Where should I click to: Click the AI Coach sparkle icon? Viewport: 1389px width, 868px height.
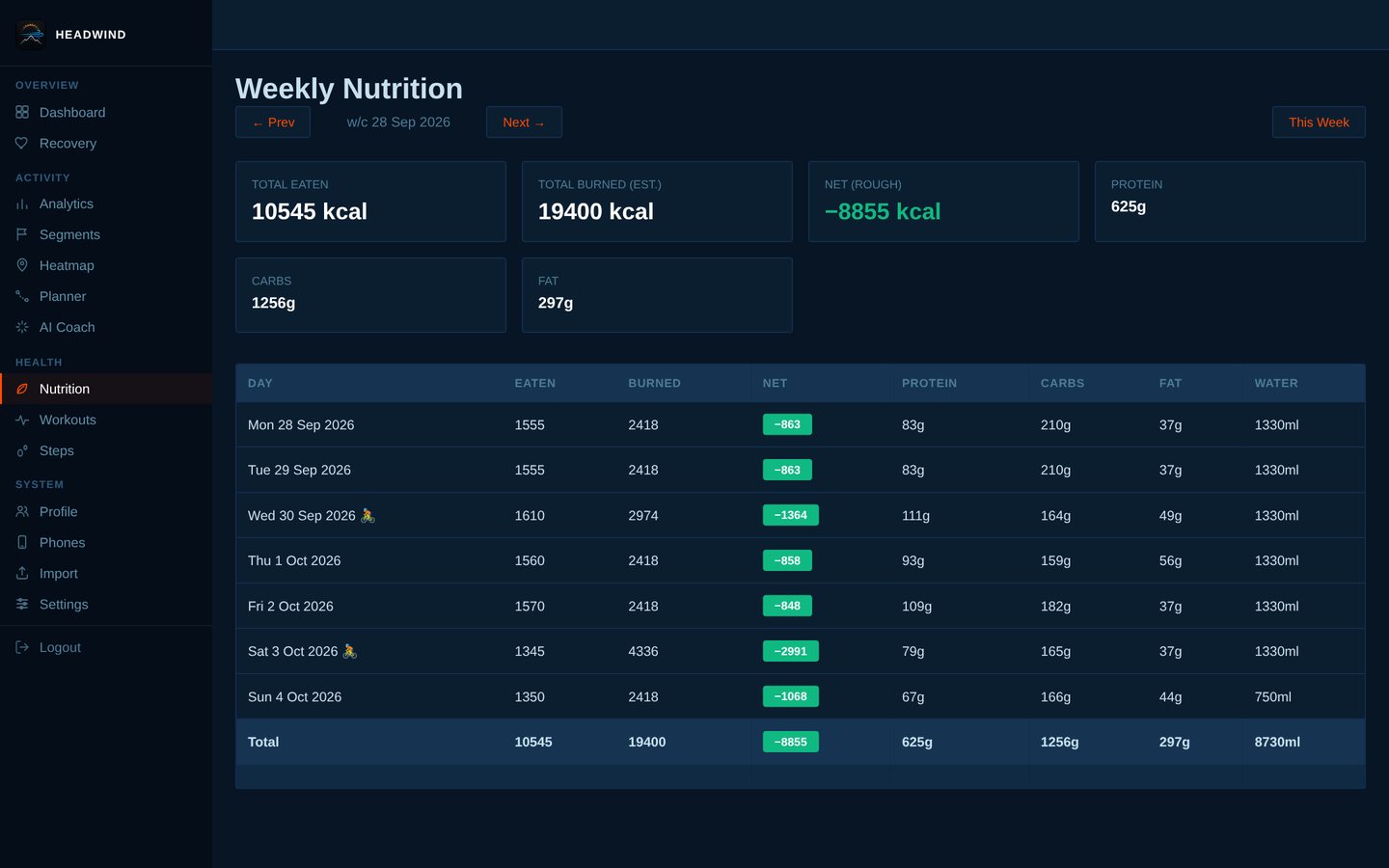point(22,328)
